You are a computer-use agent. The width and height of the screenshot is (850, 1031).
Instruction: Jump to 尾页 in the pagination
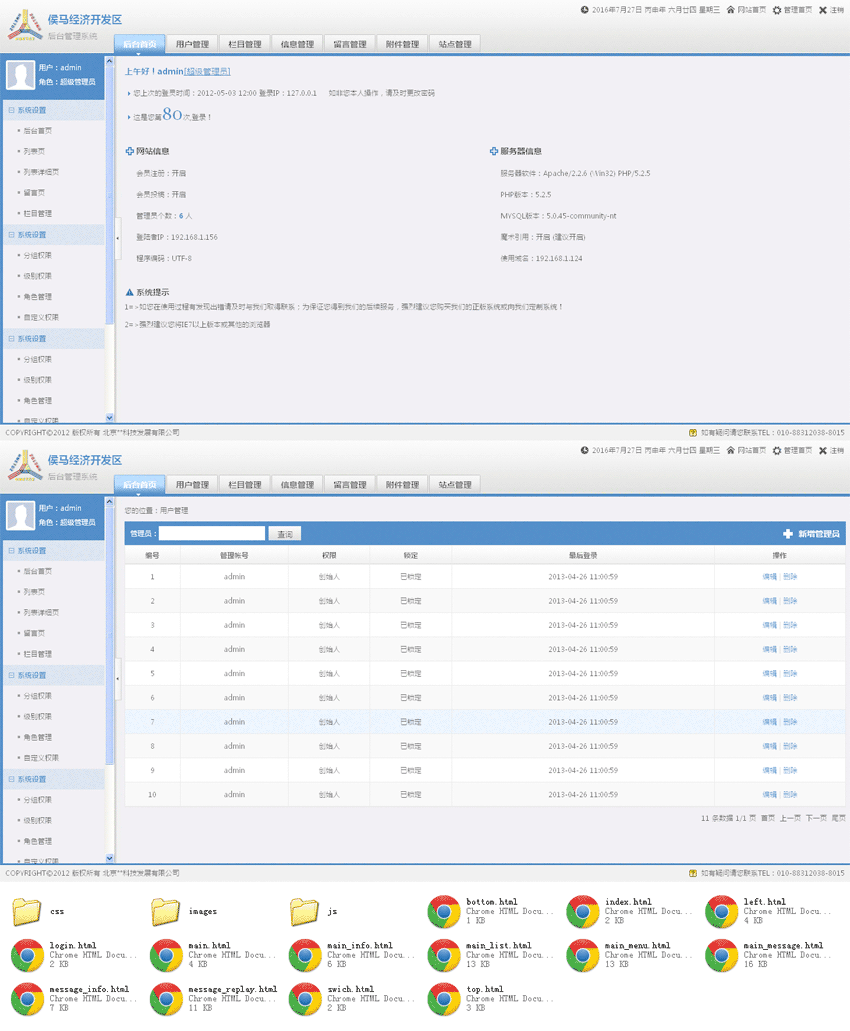point(838,818)
